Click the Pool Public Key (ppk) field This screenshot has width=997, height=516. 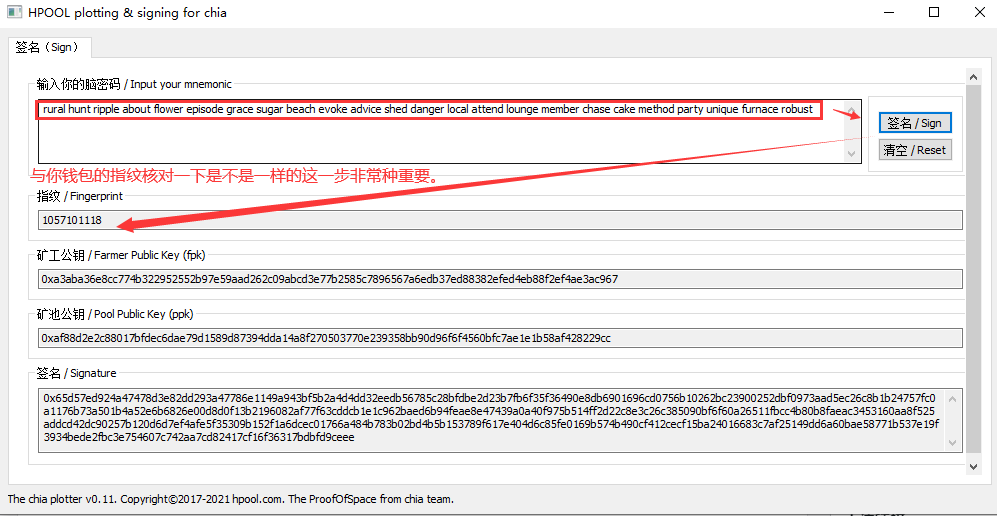pos(500,338)
